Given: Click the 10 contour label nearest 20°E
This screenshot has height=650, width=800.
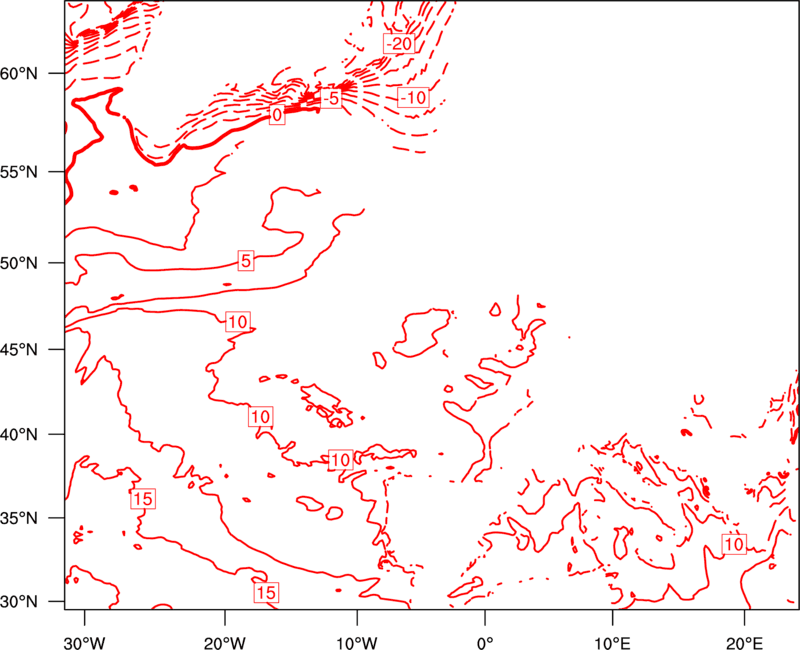Looking at the screenshot, I should (x=734, y=544).
